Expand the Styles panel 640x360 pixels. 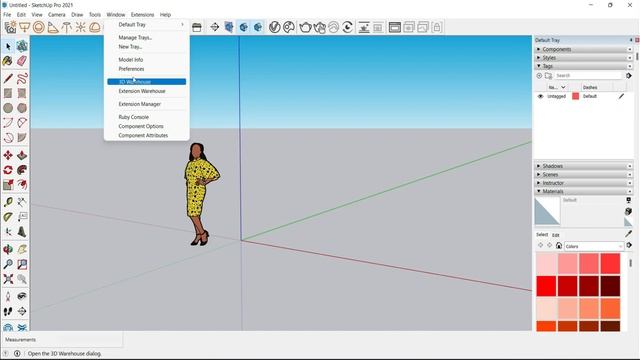click(x=584, y=58)
